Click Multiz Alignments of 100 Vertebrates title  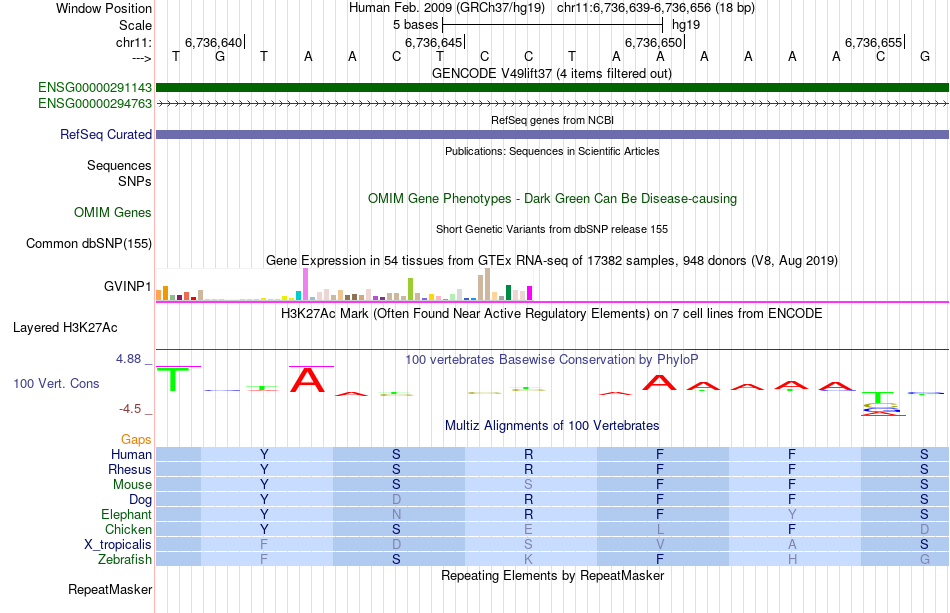552,425
